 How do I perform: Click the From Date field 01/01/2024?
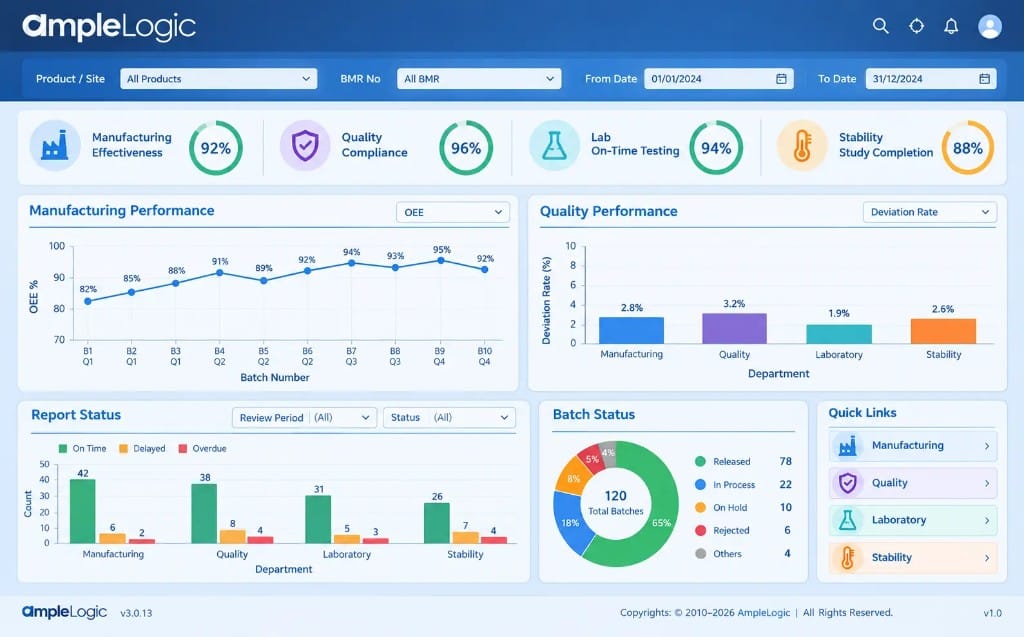[718, 78]
